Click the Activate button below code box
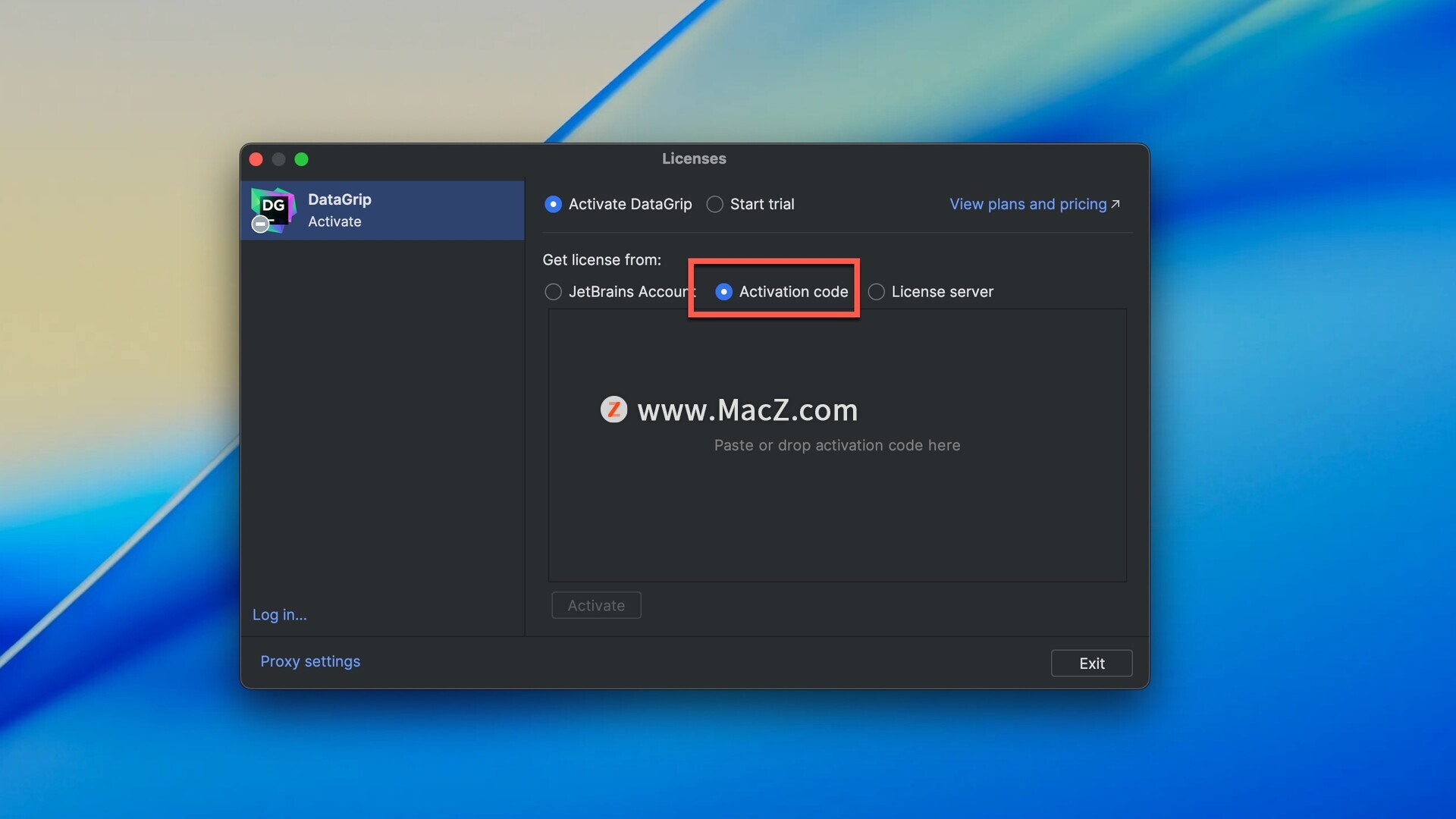 click(596, 605)
